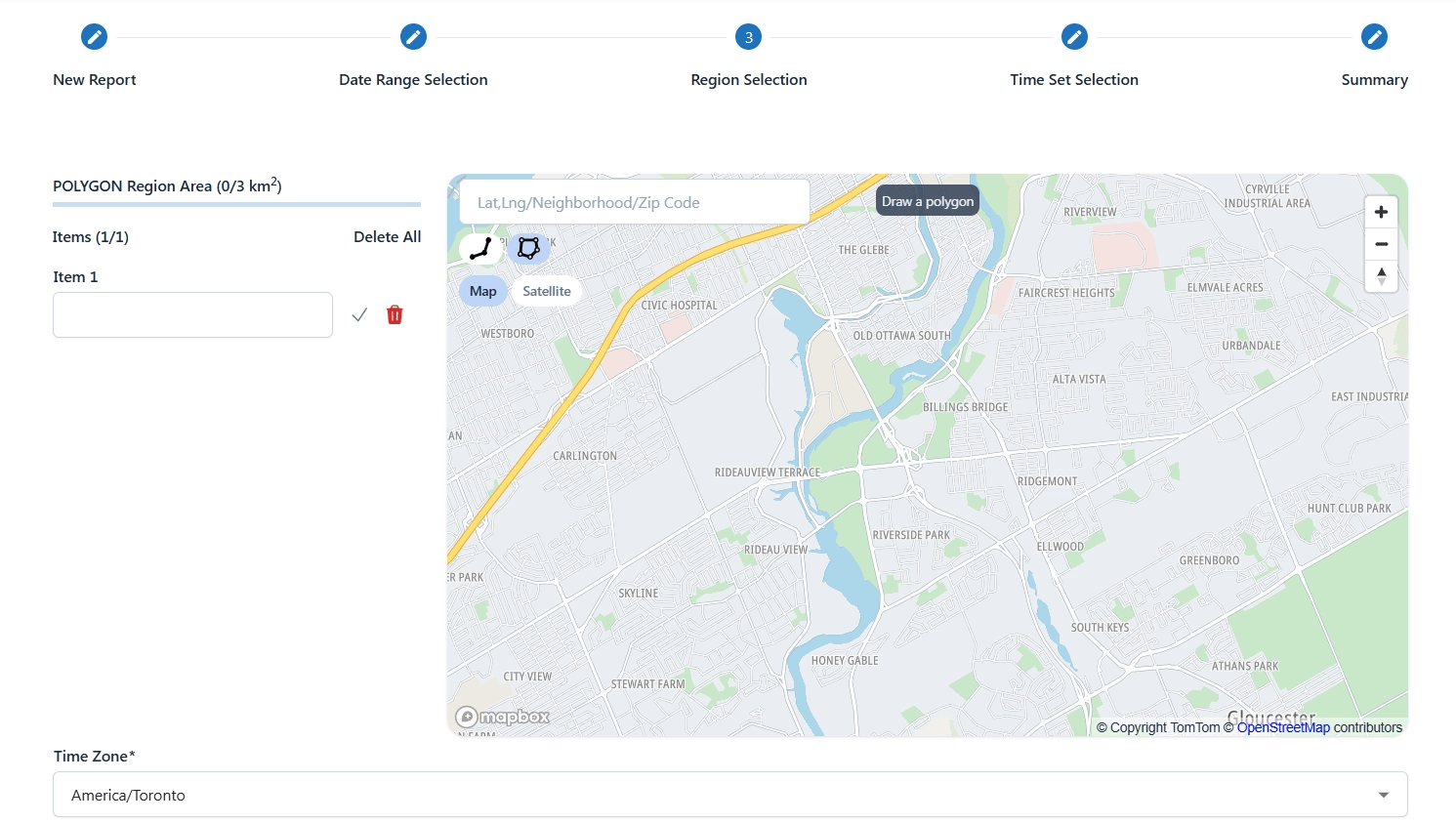Zoom out on the map
This screenshot has width=1456, height=823.
pos(1381,244)
